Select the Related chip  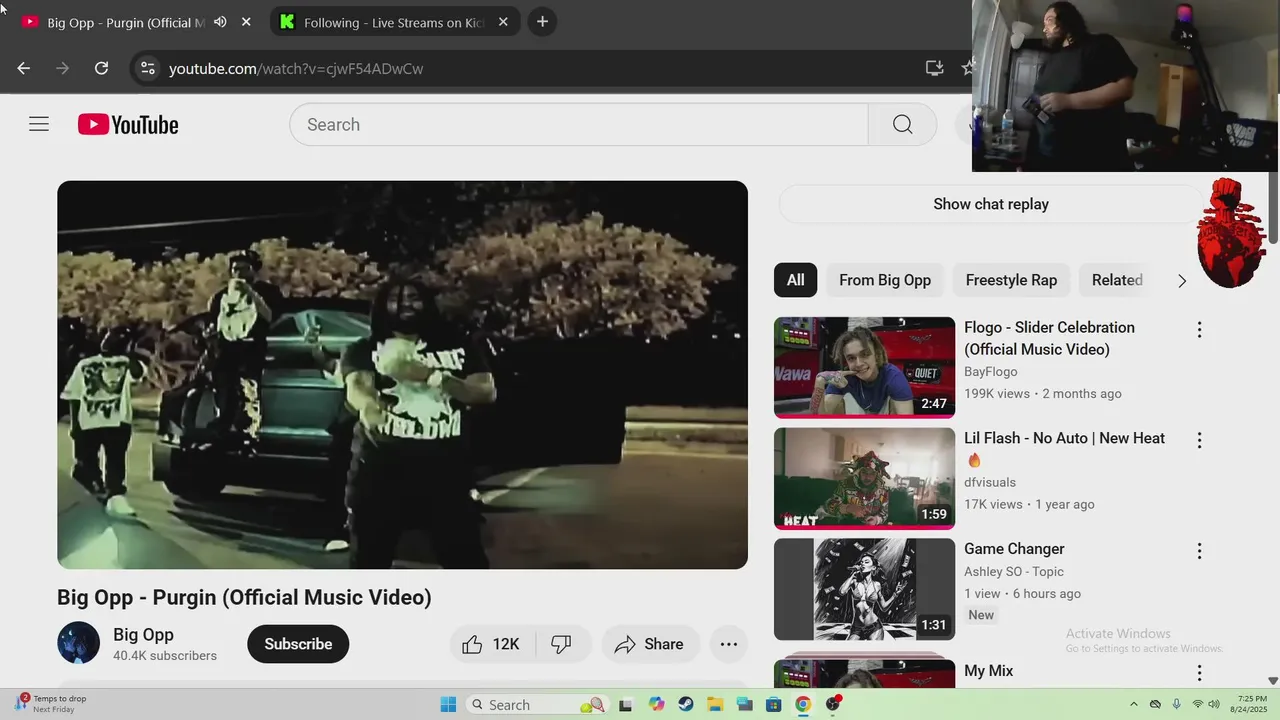[x=1117, y=280]
